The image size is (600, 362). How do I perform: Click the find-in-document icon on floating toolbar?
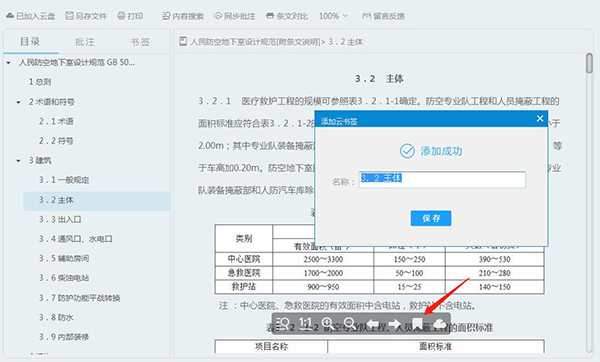tap(283, 324)
